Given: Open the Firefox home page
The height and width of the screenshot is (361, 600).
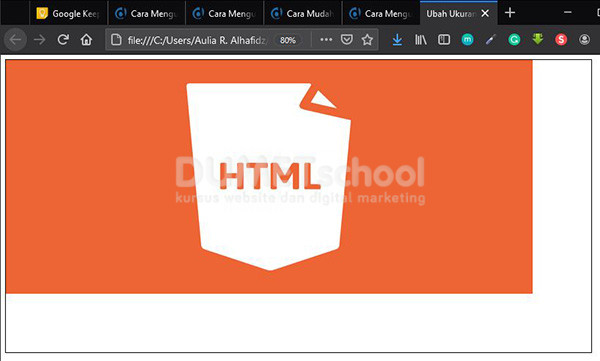Looking at the screenshot, I should tap(86, 39).
